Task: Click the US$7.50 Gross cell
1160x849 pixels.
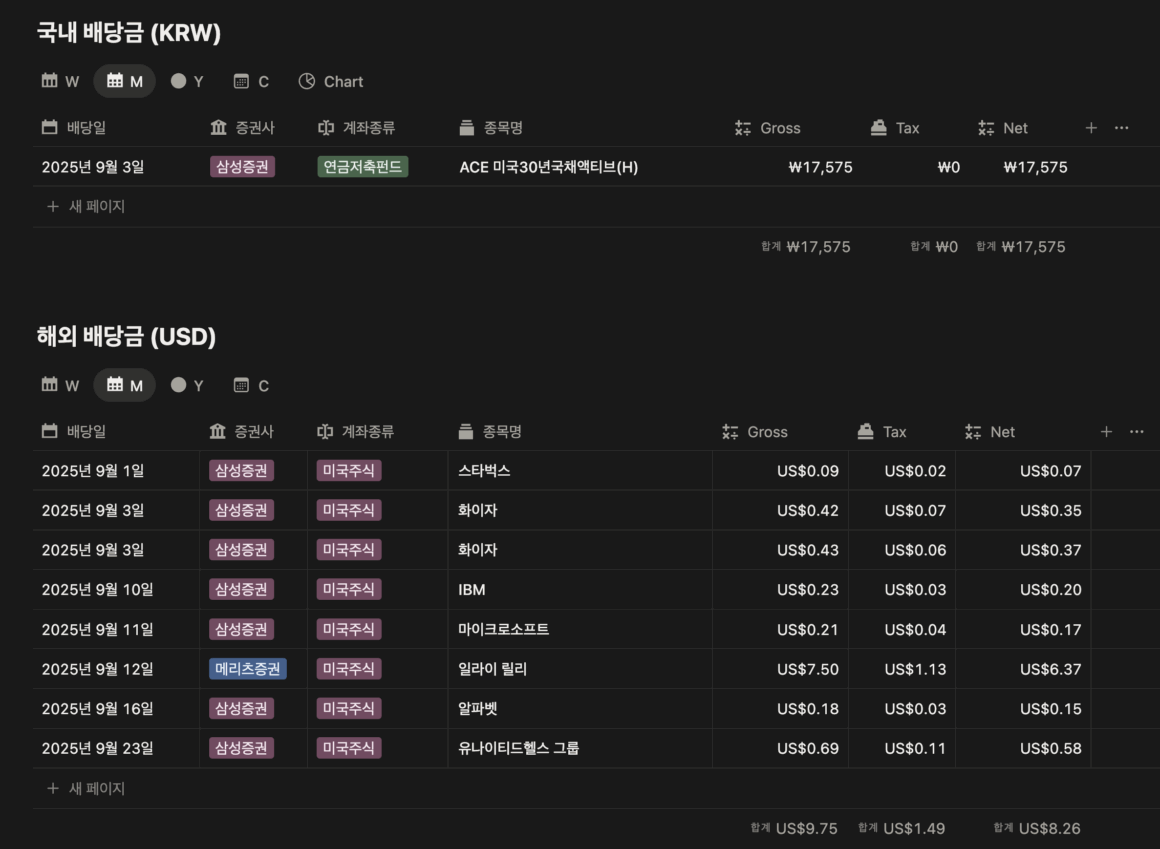Action: coord(808,670)
